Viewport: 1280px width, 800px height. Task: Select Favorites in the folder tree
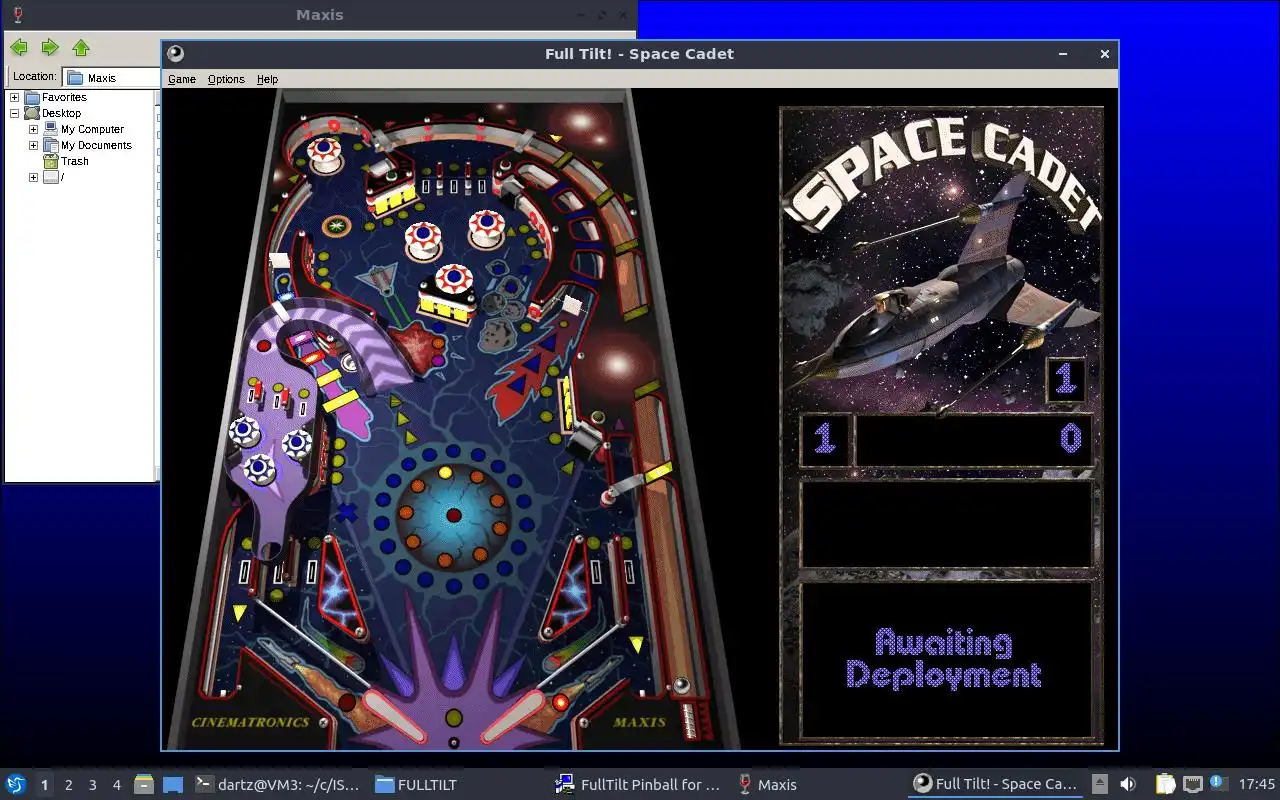(64, 97)
